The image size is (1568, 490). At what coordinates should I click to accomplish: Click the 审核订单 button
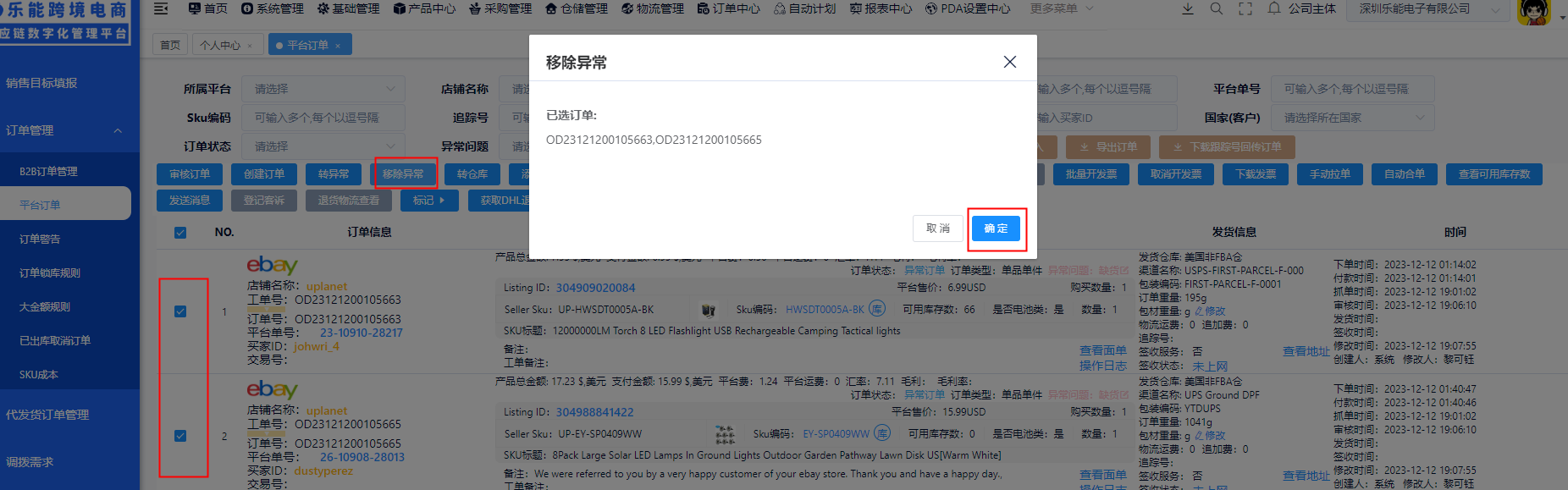pos(190,174)
